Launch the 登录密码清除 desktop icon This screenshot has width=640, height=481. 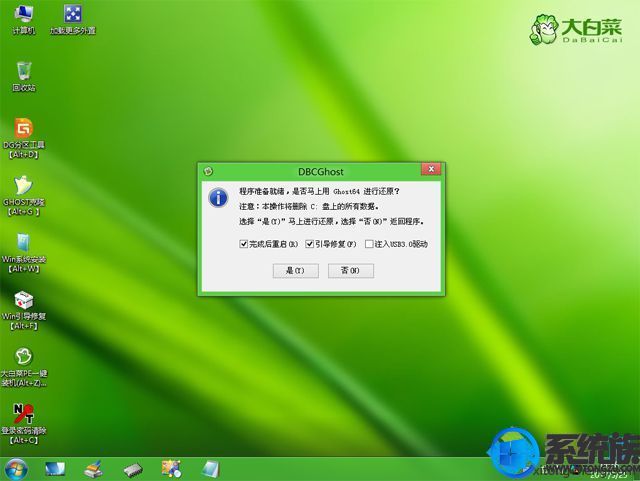coord(24,423)
